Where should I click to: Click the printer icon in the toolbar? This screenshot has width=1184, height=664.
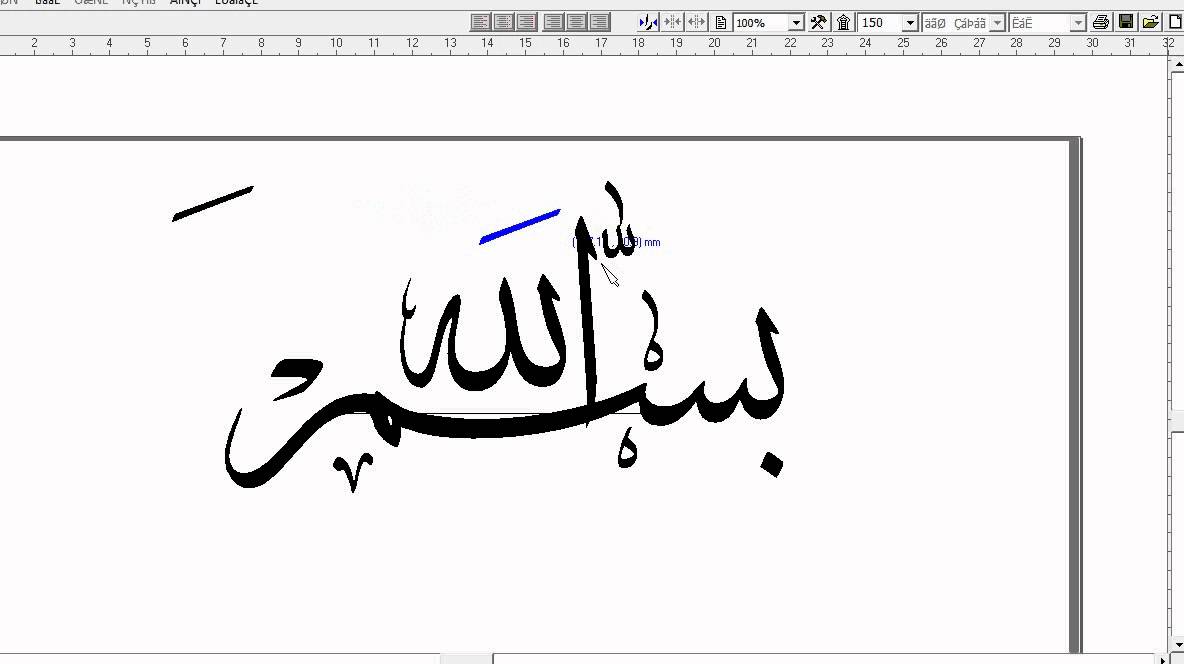pos(1101,22)
